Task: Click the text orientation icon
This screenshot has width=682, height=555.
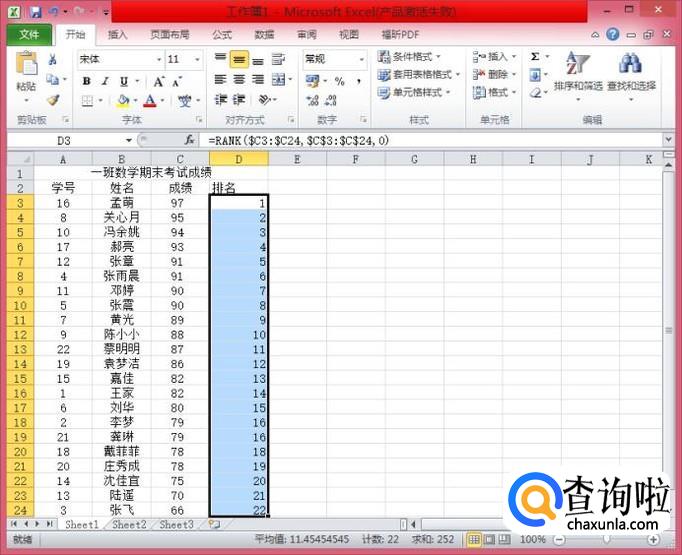Action: (x=265, y=100)
